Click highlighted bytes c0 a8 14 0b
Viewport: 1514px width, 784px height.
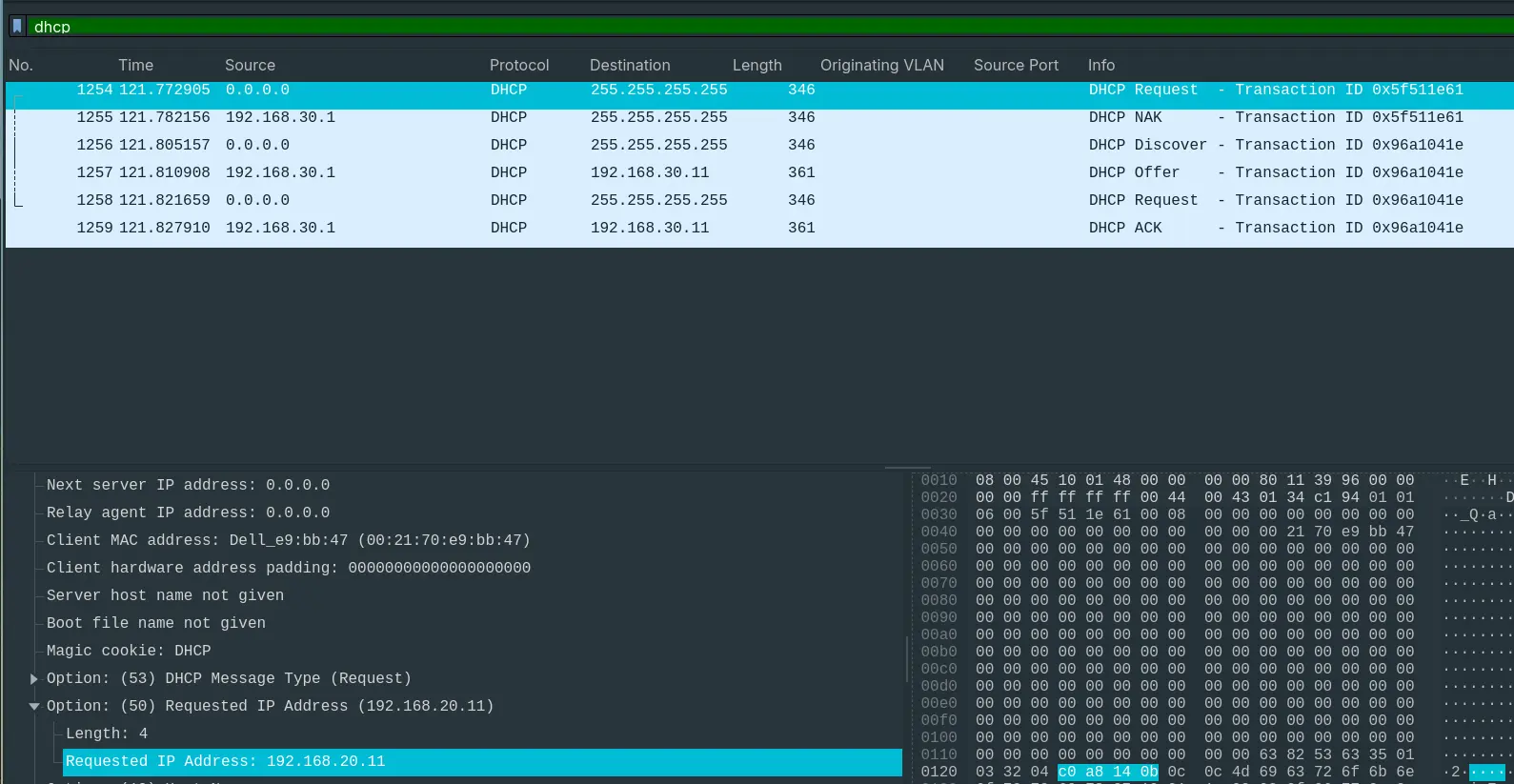1107,772
